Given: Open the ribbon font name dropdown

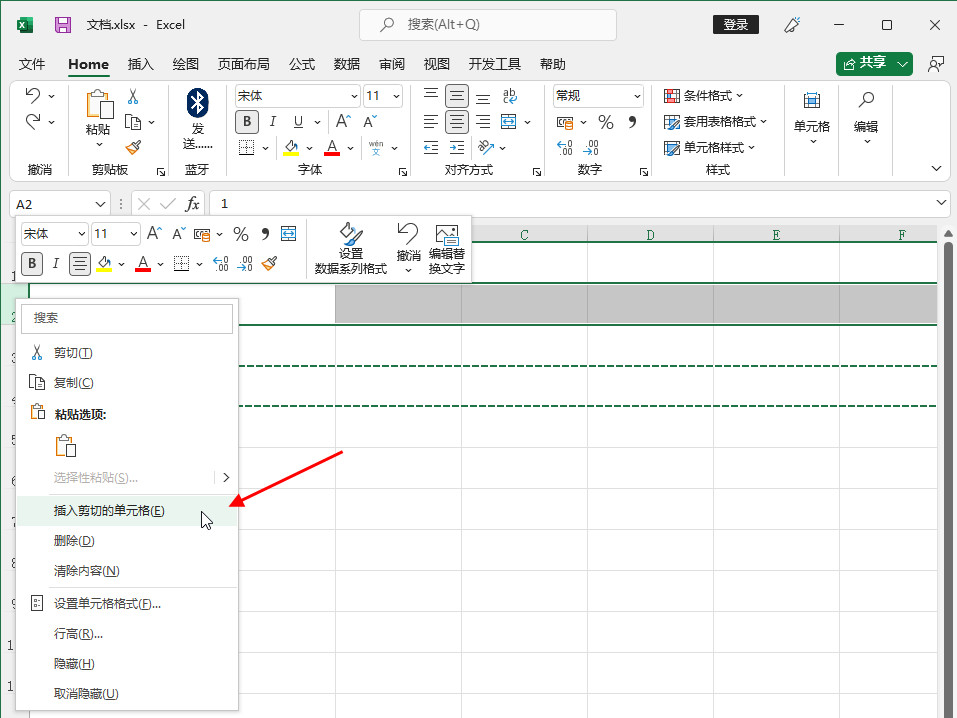Looking at the screenshot, I should [x=354, y=96].
